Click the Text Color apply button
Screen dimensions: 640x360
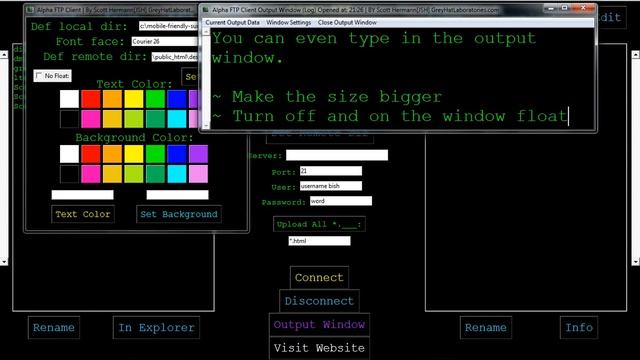[83, 214]
